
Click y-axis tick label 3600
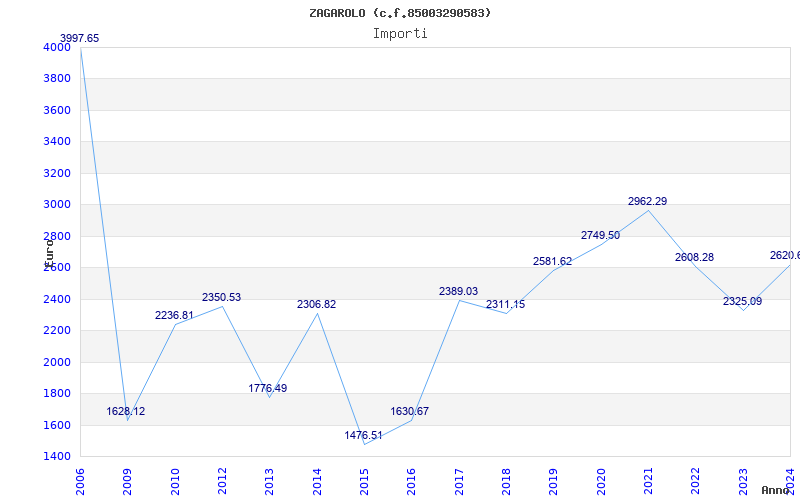click(x=57, y=110)
